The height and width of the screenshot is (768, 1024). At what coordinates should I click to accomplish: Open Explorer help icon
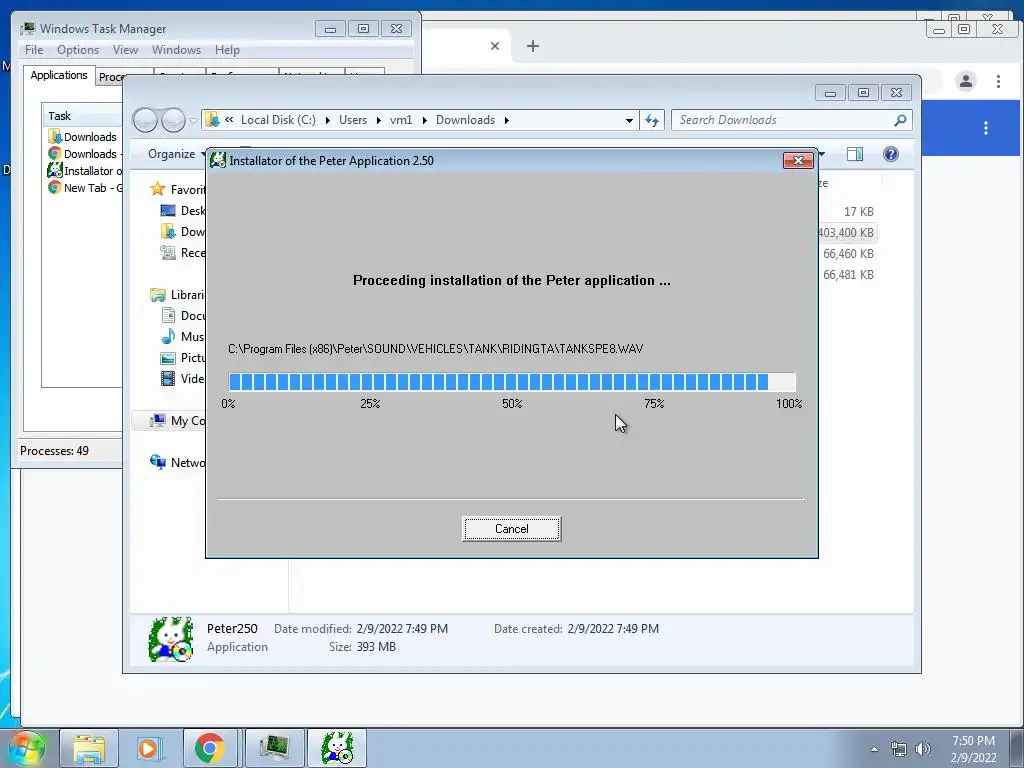891,154
